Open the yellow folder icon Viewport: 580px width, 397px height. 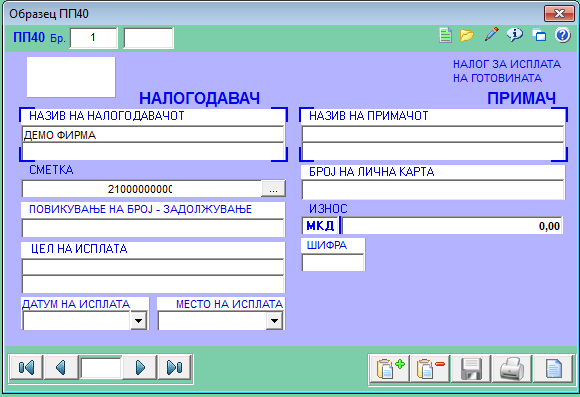pyautogui.click(x=467, y=36)
